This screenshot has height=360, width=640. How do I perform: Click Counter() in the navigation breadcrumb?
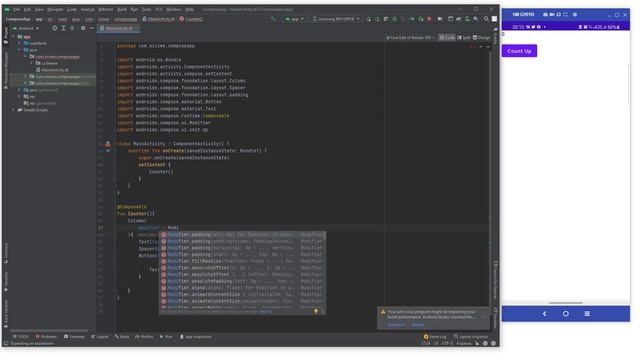pos(191,19)
